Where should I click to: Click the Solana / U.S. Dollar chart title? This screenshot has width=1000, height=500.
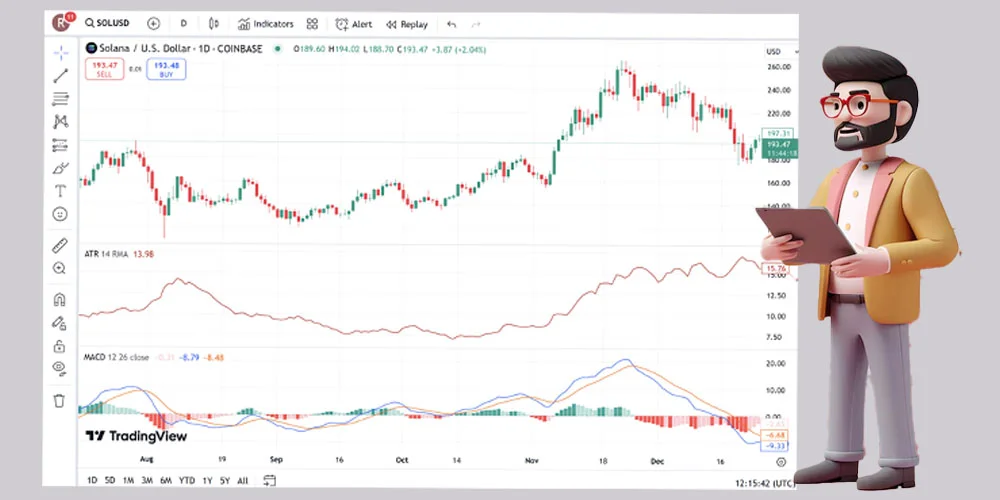pos(180,48)
